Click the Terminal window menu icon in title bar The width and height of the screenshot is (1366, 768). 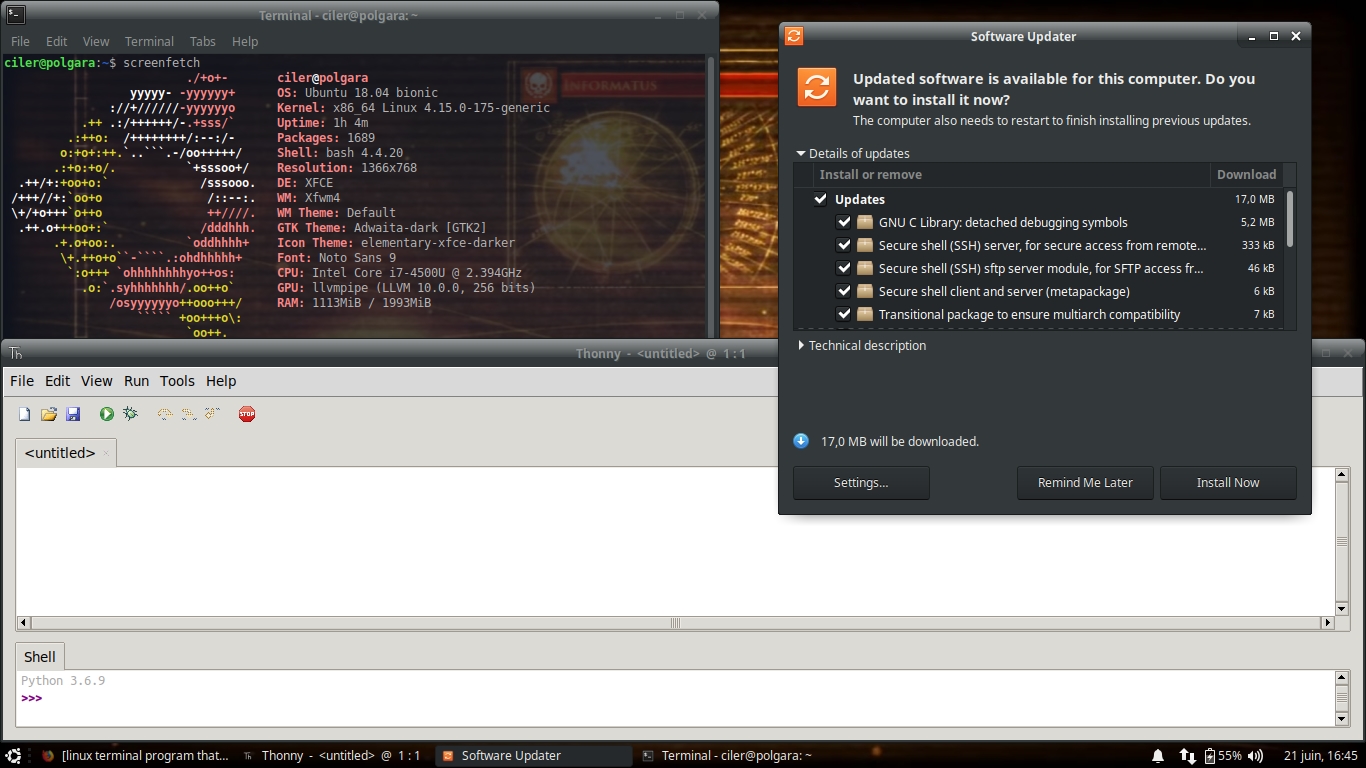click(14, 15)
